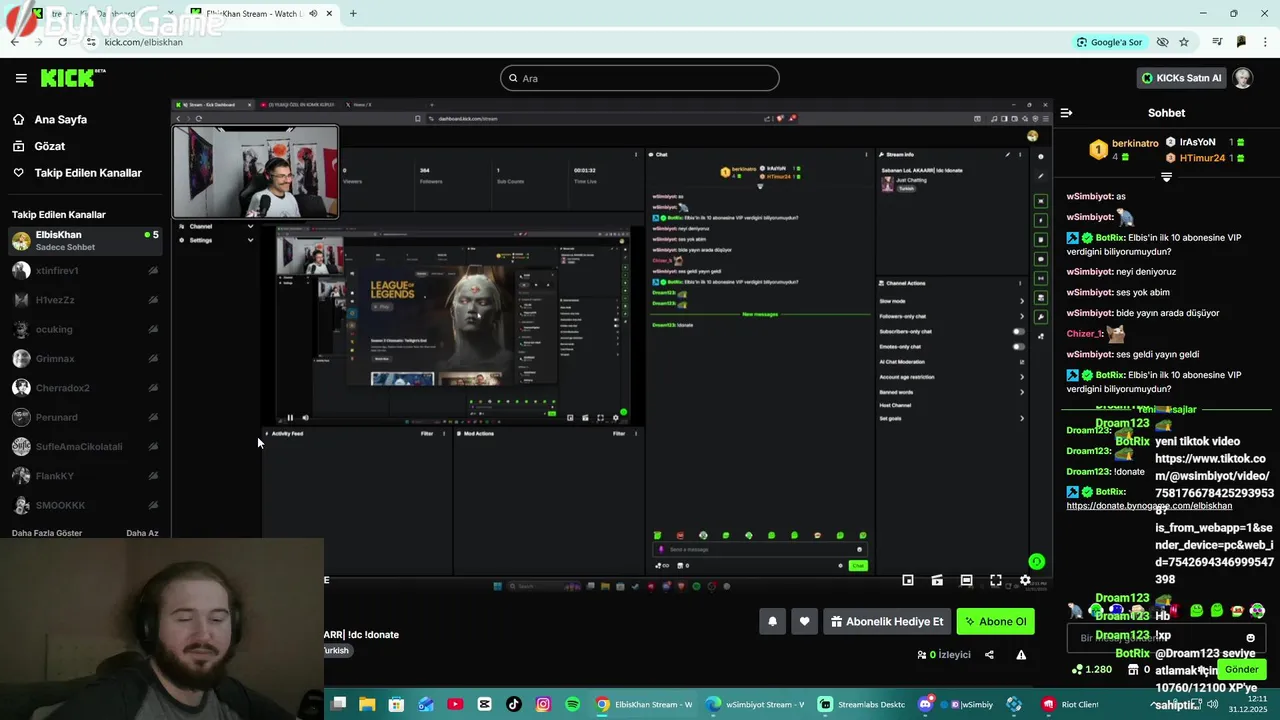The width and height of the screenshot is (1280, 720).
Task: Focus the Ara search field
Action: tap(640, 78)
